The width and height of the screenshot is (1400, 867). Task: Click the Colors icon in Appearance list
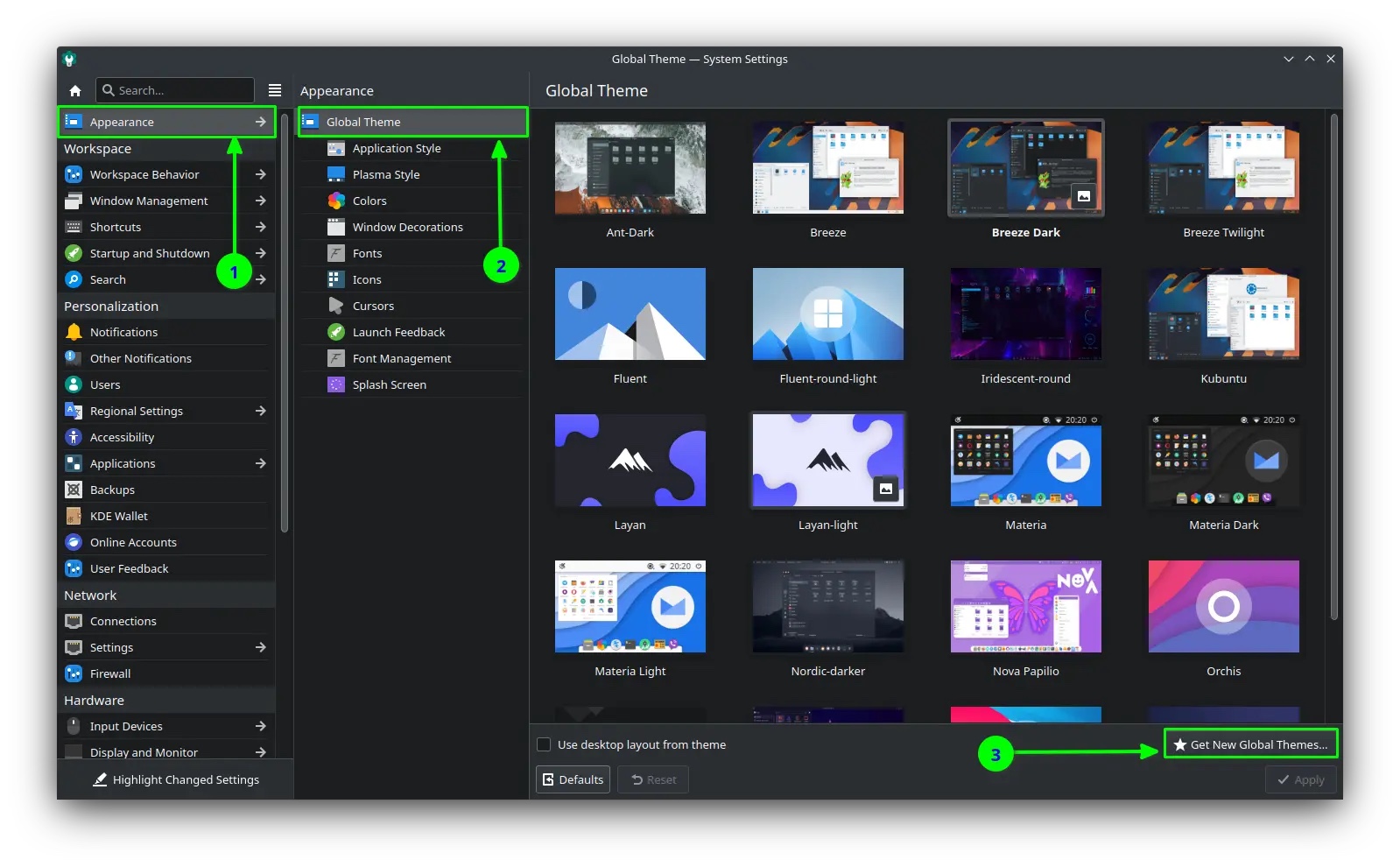pyautogui.click(x=336, y=201)
